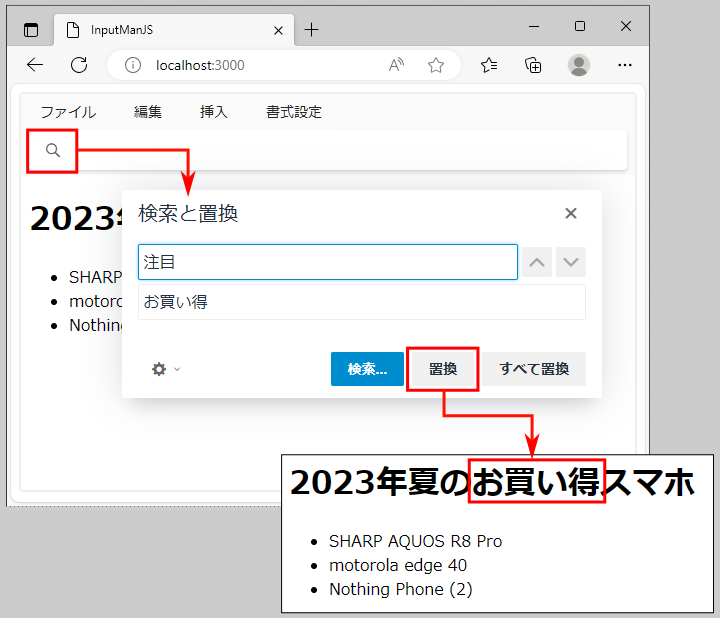The image size is (720, 618).
Task: Click the 検索... button
Action: (367, 369)
